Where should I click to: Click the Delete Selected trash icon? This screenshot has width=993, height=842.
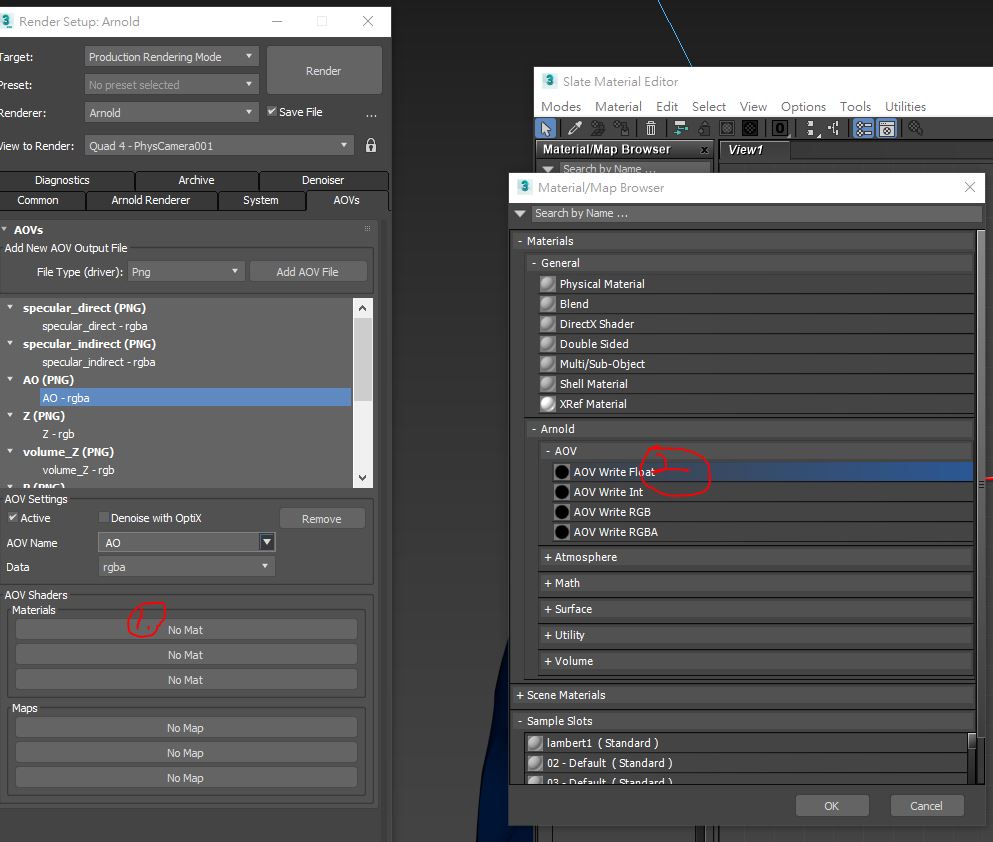651,128
